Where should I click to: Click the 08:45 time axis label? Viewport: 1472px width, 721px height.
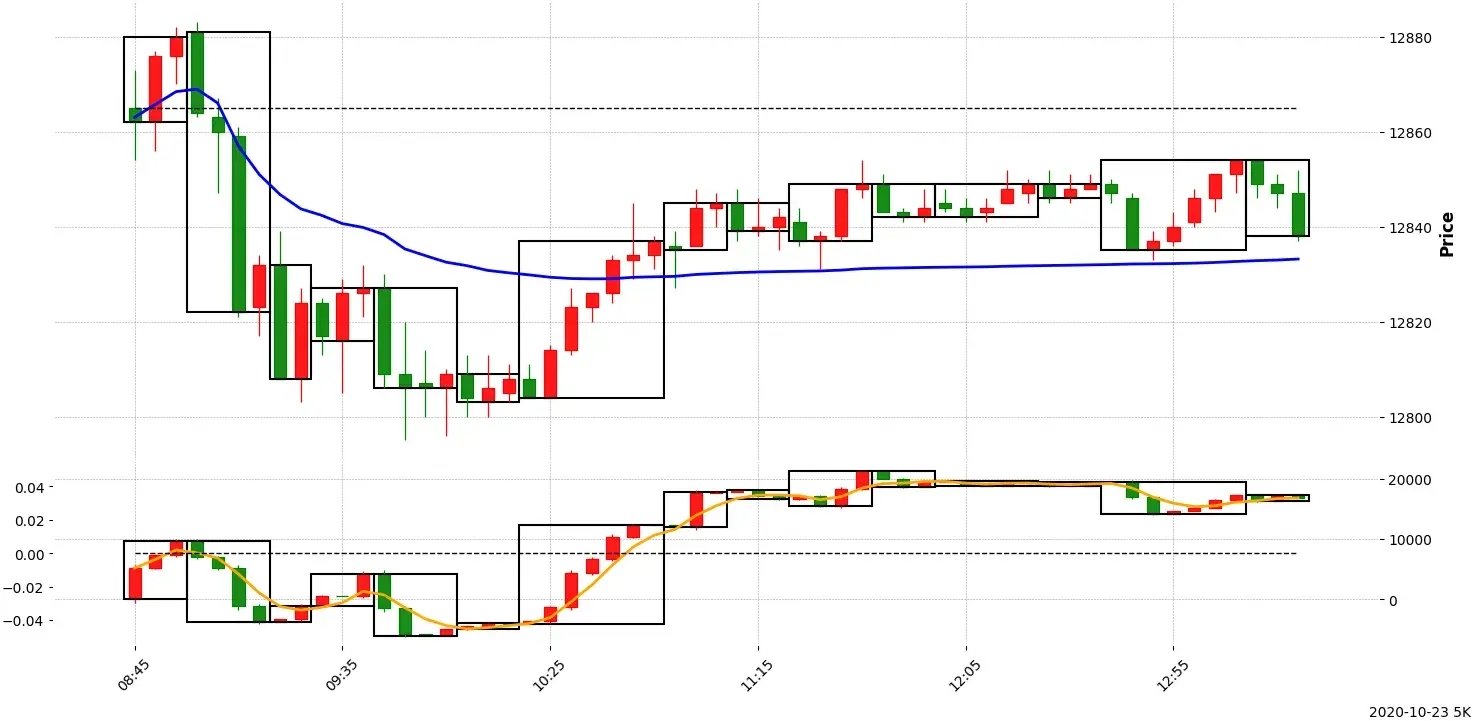(133, 676)
